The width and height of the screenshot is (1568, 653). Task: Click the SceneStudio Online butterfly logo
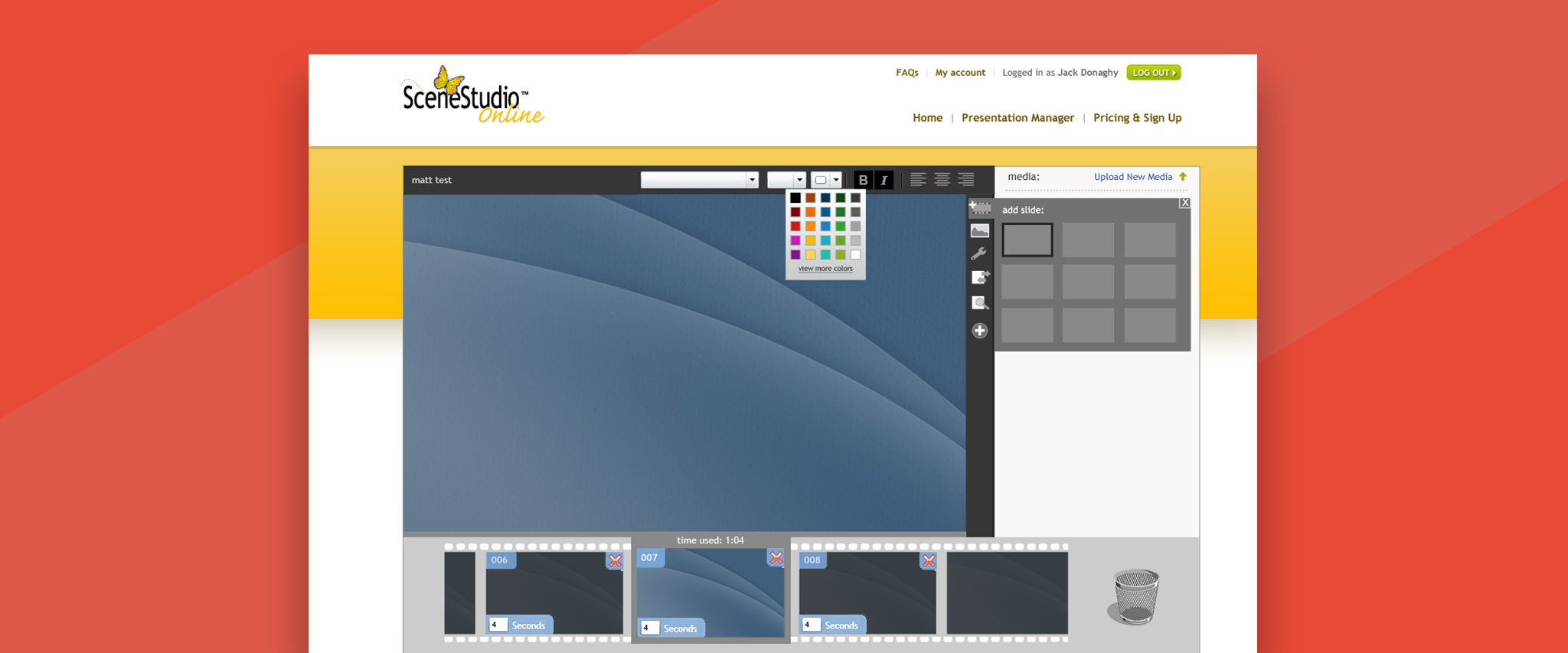point(472,96)
